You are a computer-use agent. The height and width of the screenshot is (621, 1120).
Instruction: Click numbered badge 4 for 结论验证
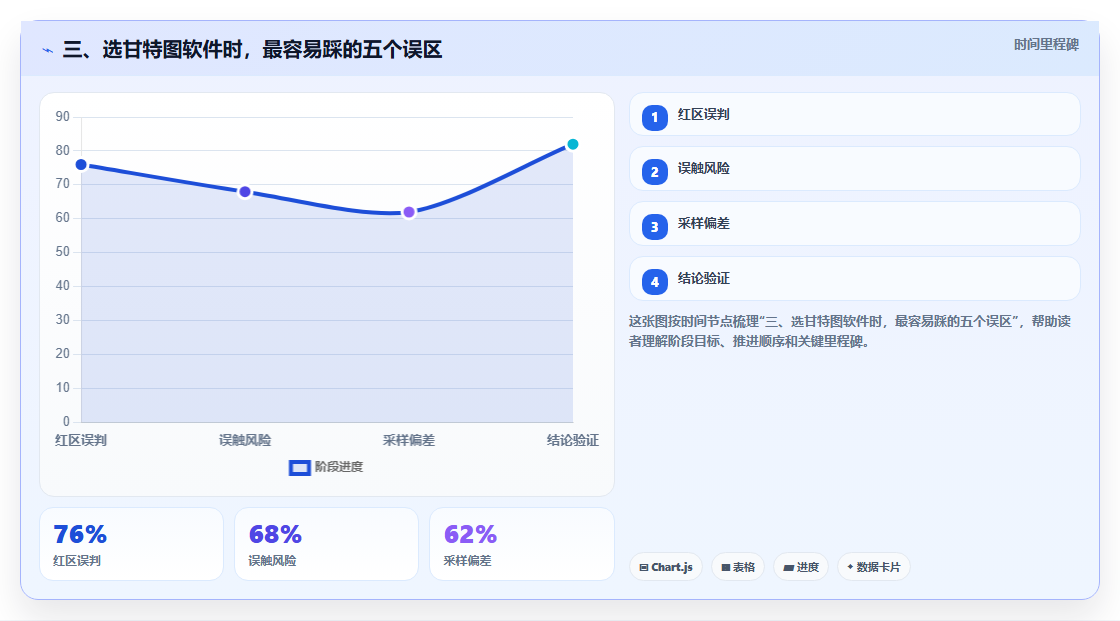(654, 282)
